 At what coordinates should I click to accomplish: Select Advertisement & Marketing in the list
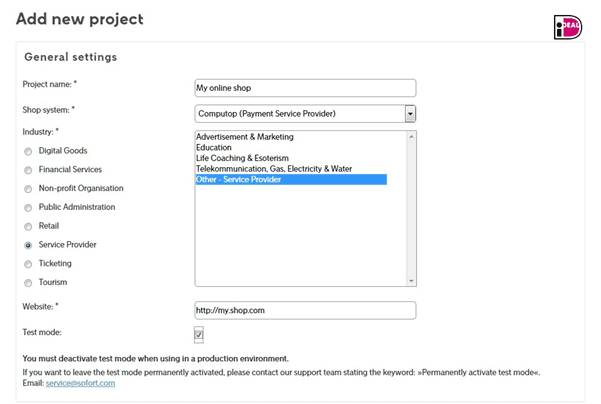pos(244,136)
